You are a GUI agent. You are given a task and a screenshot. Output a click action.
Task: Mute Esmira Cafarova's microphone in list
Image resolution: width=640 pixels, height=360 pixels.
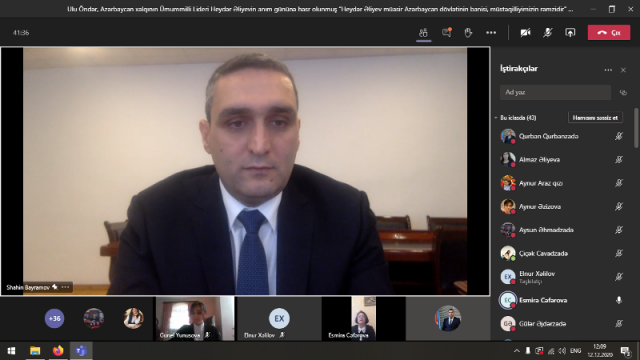click(619, 300)
